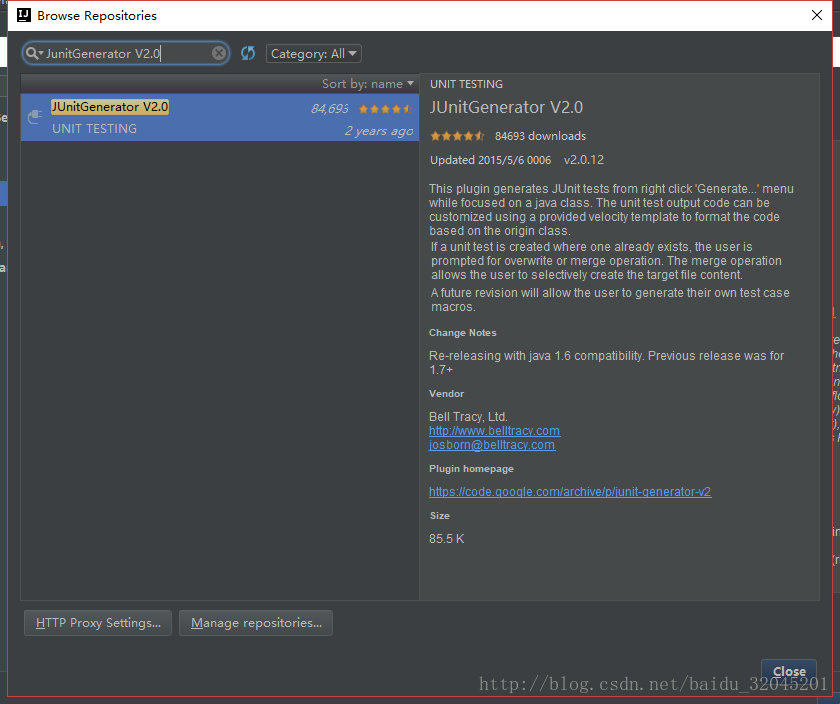Reload the plugin list with the refresh icon
840x704 pixels.
(x=248, y=53)
